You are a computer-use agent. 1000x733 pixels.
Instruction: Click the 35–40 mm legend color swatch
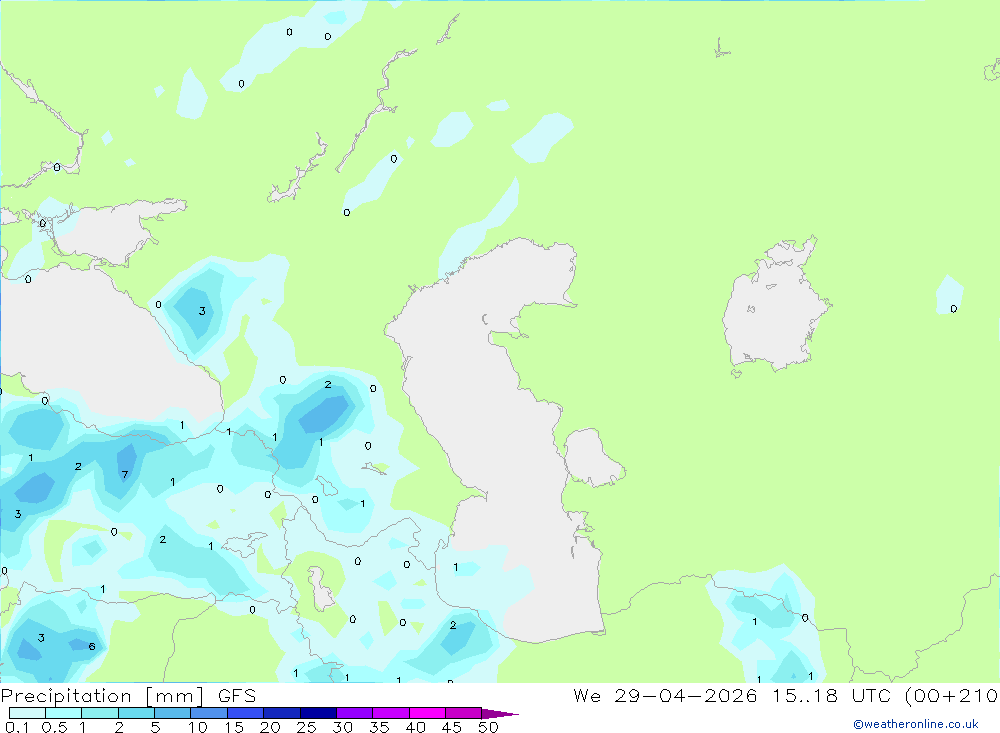[x=391, y=713]
